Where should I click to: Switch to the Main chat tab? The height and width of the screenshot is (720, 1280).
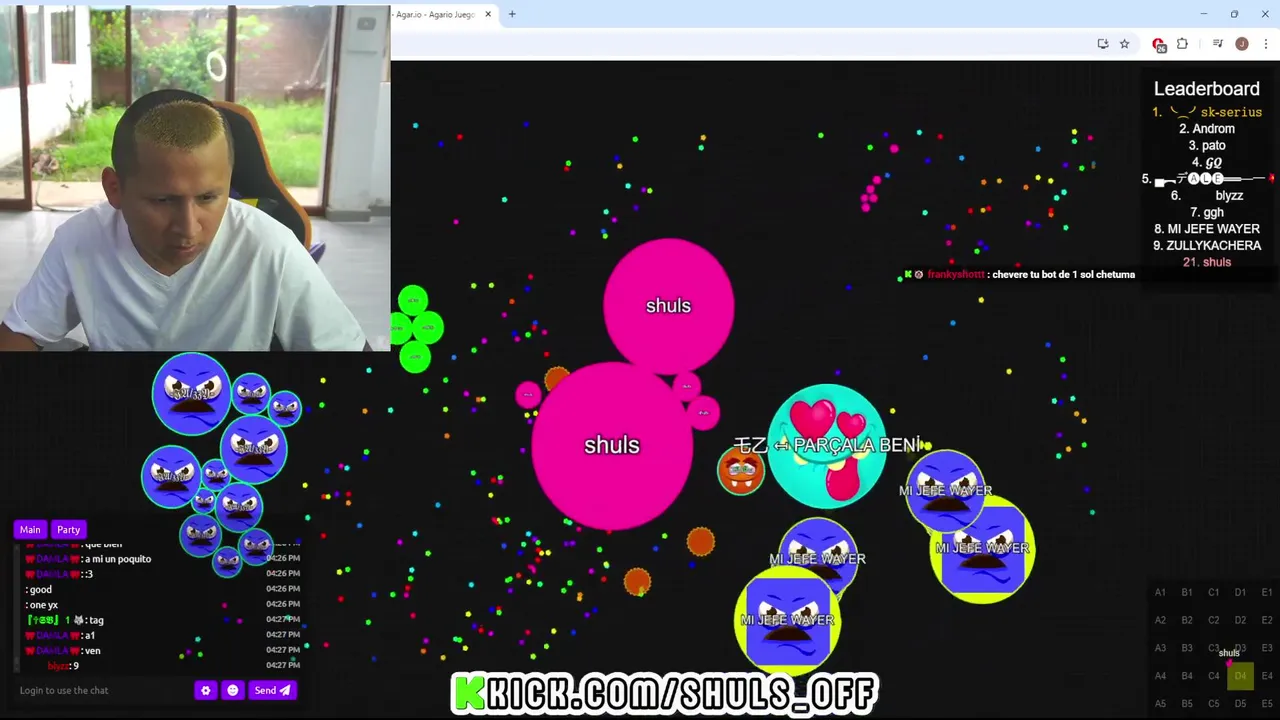coord(30,529)
